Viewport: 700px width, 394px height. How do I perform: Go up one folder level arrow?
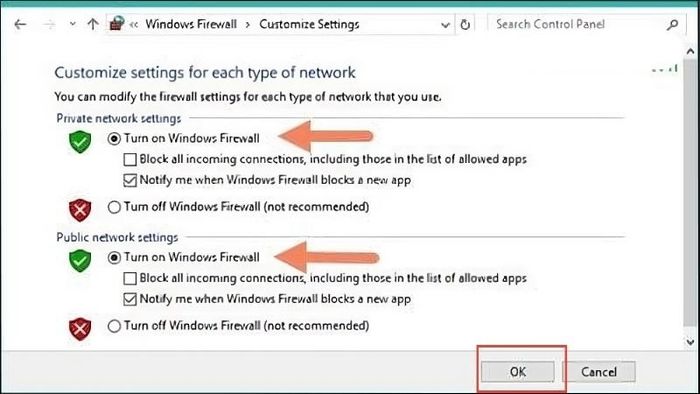tap(92, 24)
